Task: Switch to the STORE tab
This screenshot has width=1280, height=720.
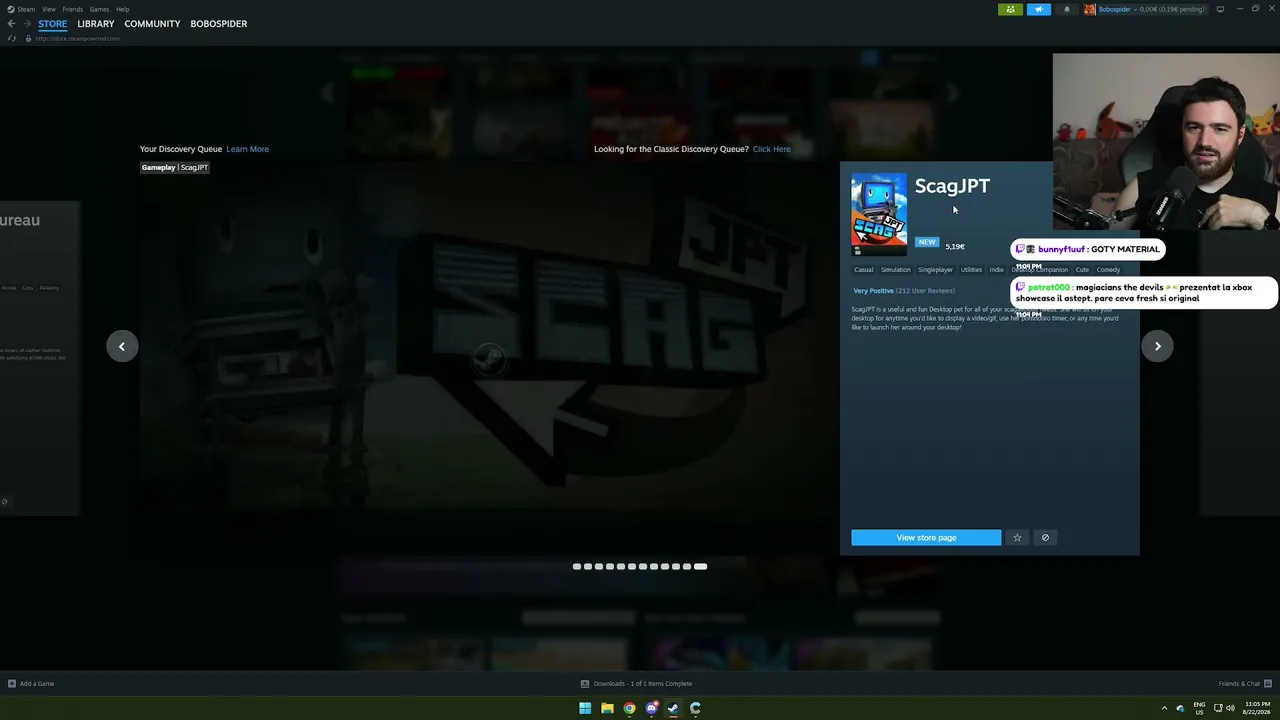Action: pyautogui.click(x=53, y=24)
